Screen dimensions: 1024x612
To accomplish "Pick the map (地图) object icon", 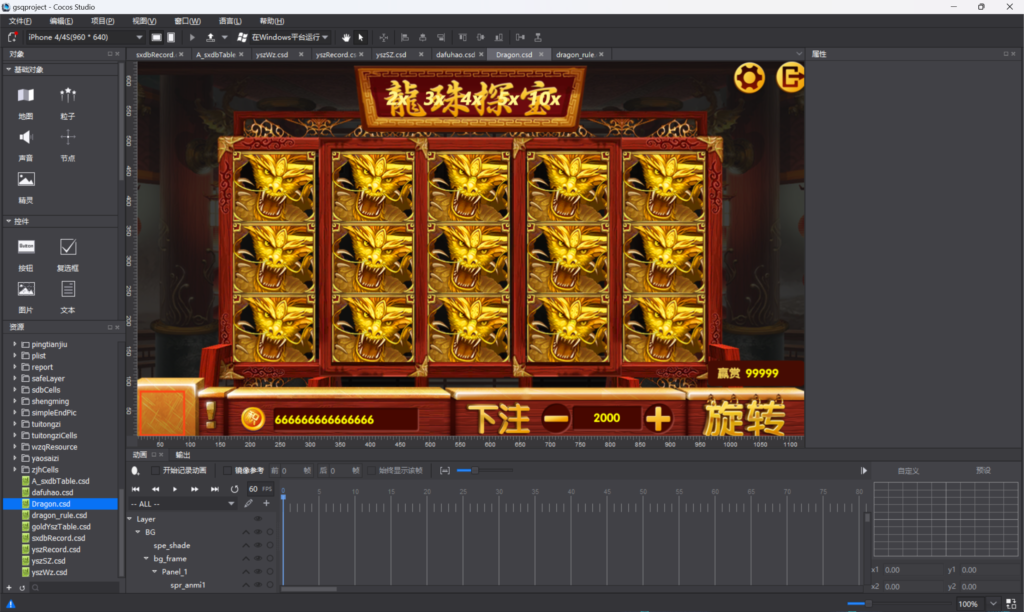I will 26,96.
